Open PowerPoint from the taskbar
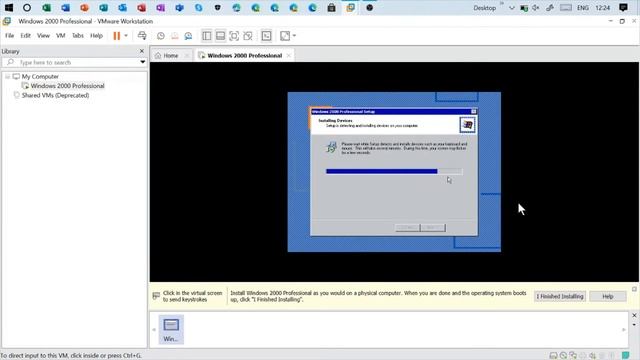Viewport: 640px width, 360px height. [x=84, y=7]
